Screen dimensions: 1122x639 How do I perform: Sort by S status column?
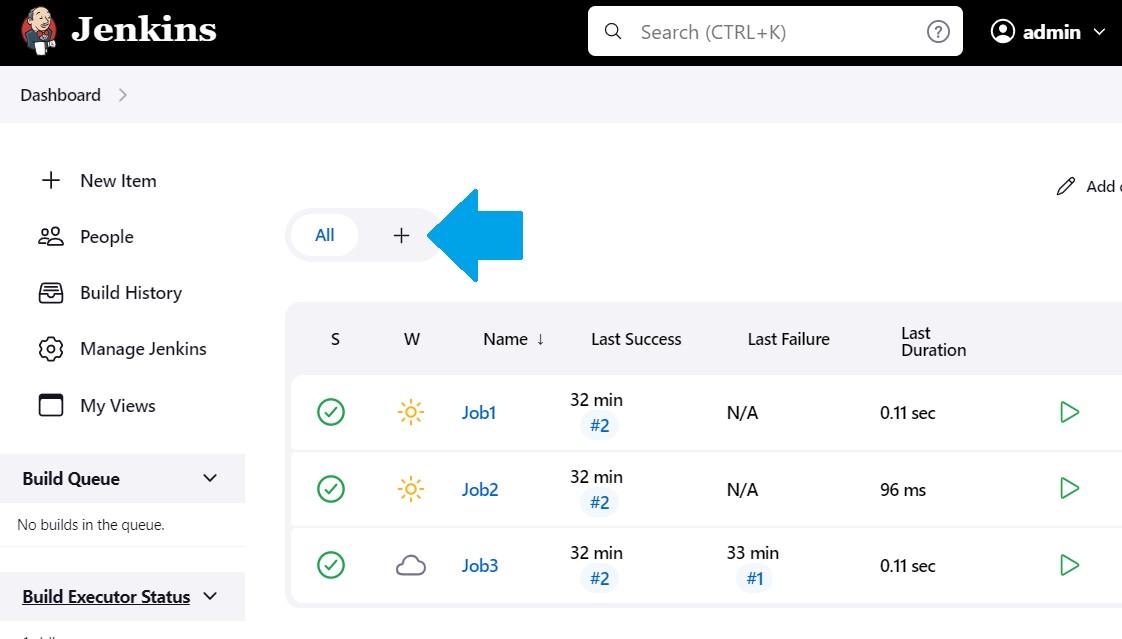(336, 339)
